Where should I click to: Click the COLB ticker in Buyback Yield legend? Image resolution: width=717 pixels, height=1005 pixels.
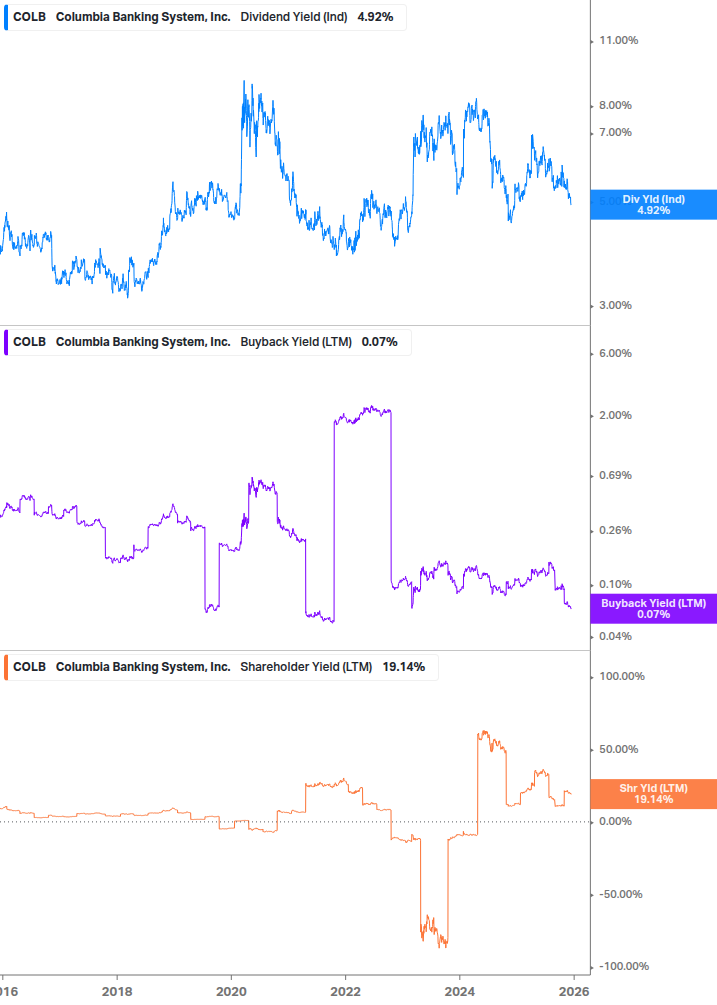[29, 342]
